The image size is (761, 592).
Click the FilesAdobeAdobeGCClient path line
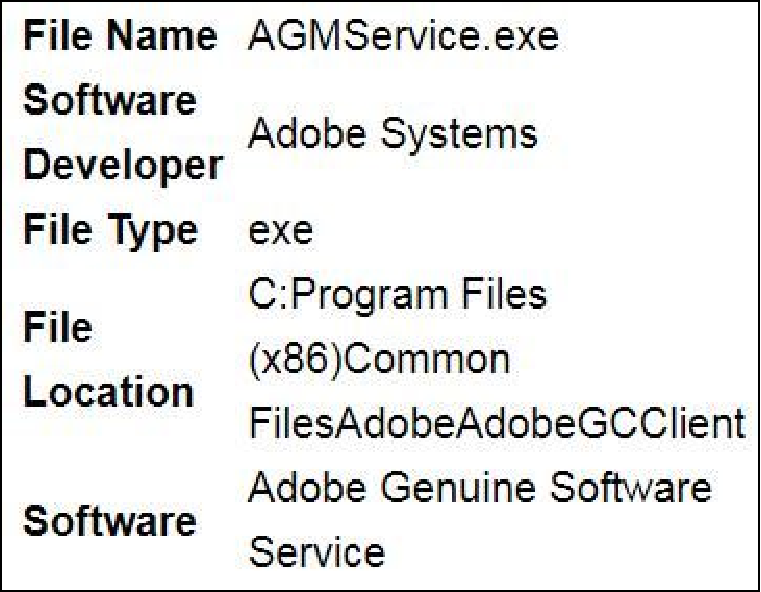tap(497, 423)
